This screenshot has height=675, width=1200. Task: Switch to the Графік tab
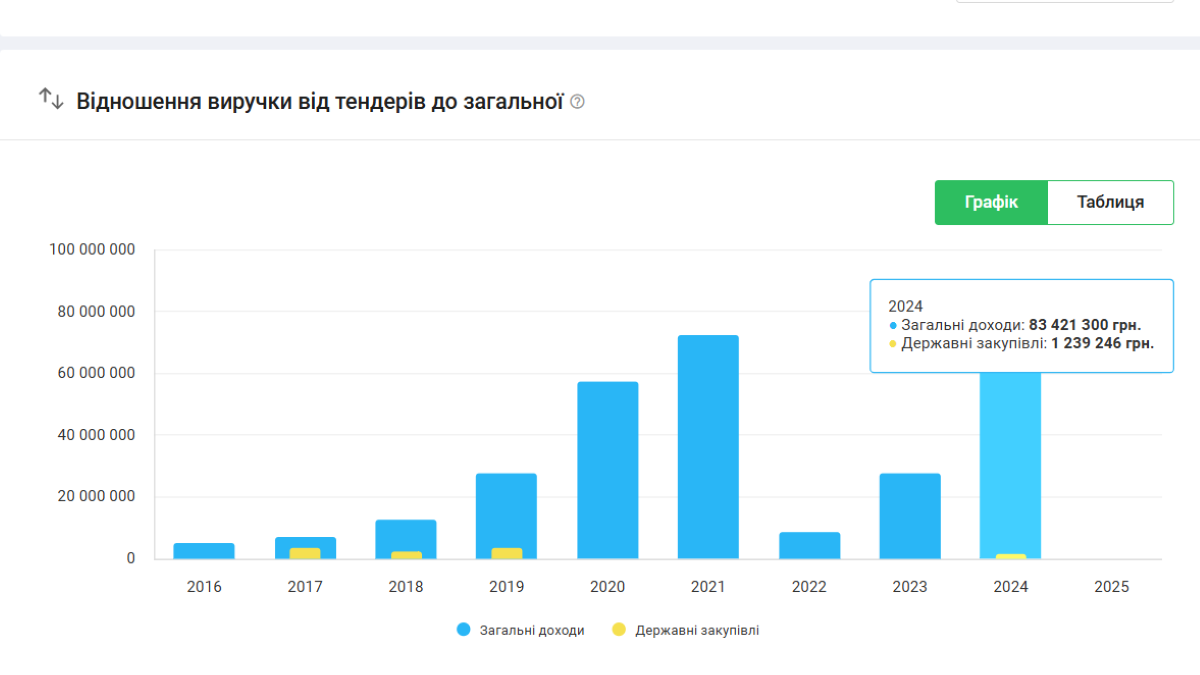tap(991, 202)
